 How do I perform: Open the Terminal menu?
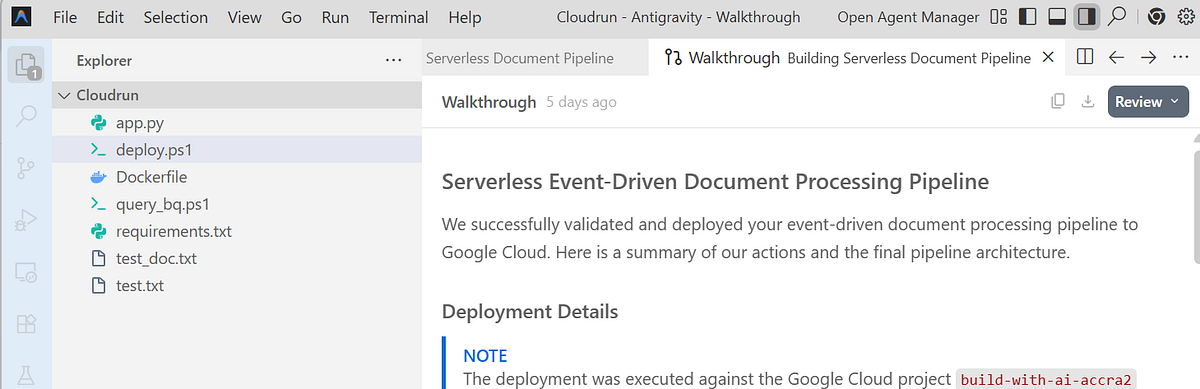coord(398,17)
